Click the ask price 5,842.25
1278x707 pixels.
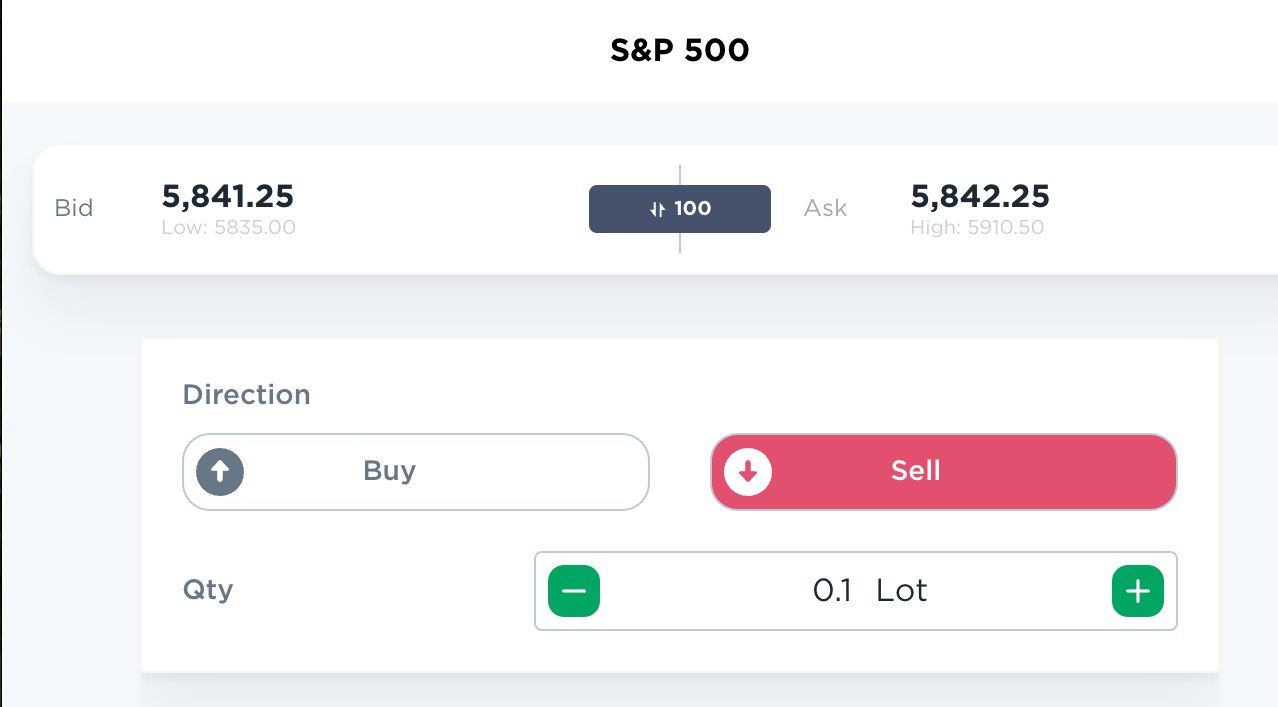pyautogui.click(x=980, y=196)
